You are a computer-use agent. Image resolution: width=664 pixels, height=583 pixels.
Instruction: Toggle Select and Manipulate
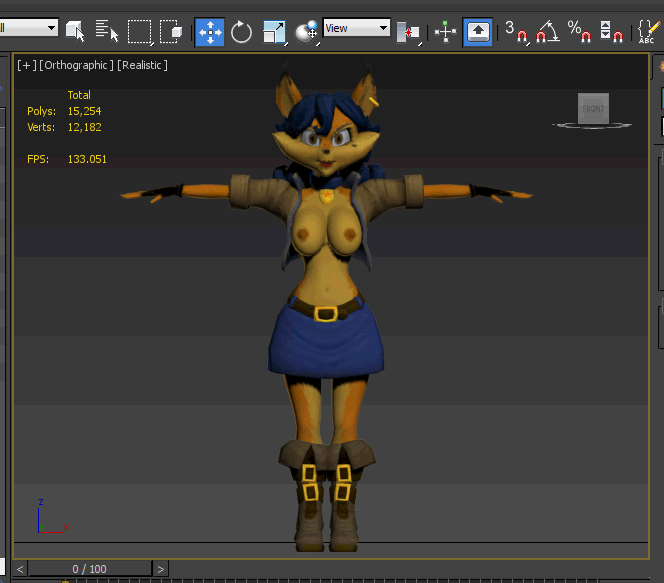click(x=445, y=32)
